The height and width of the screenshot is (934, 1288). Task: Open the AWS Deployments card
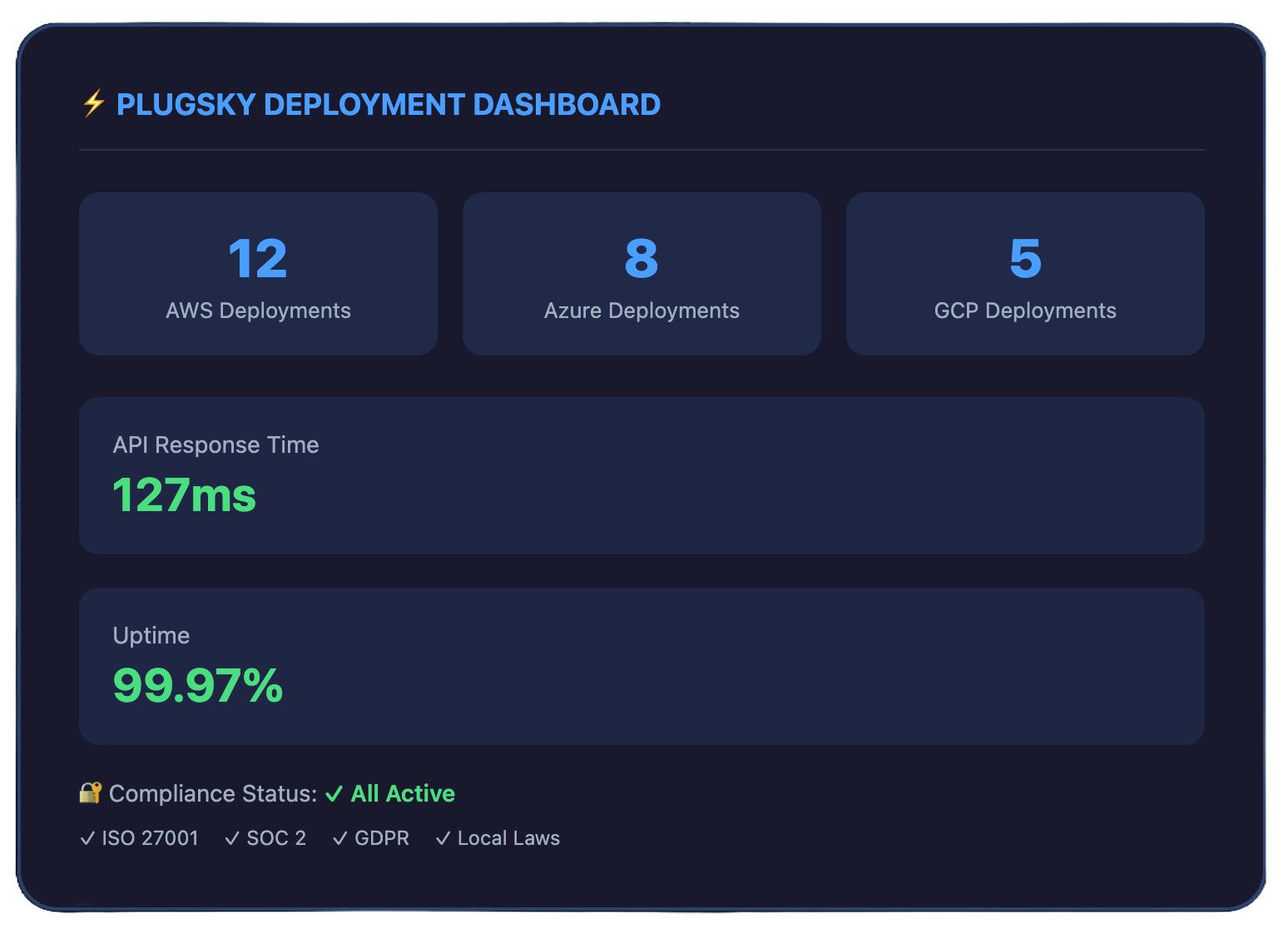[258, 274]
